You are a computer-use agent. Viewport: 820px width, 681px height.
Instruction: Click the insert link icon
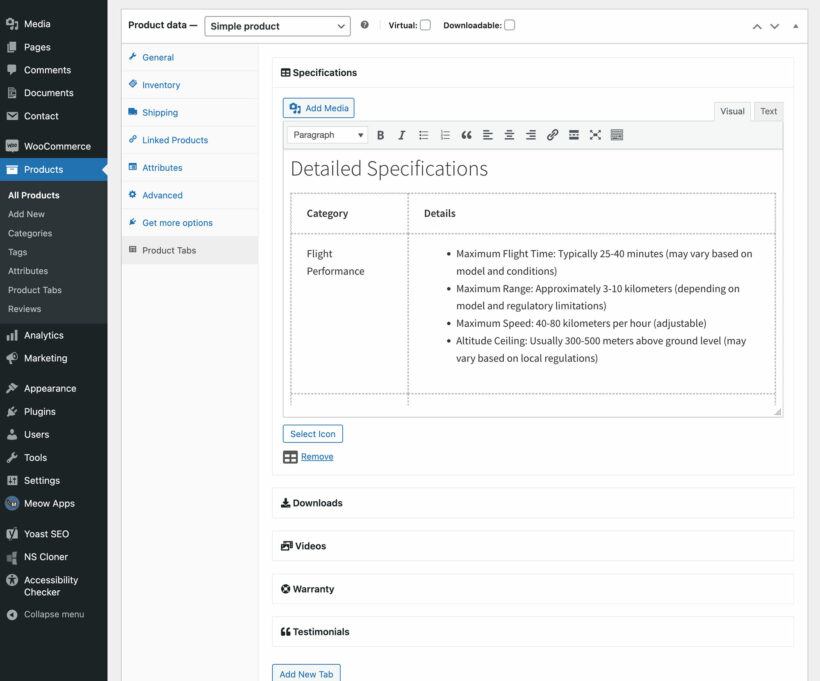[552, 135]
